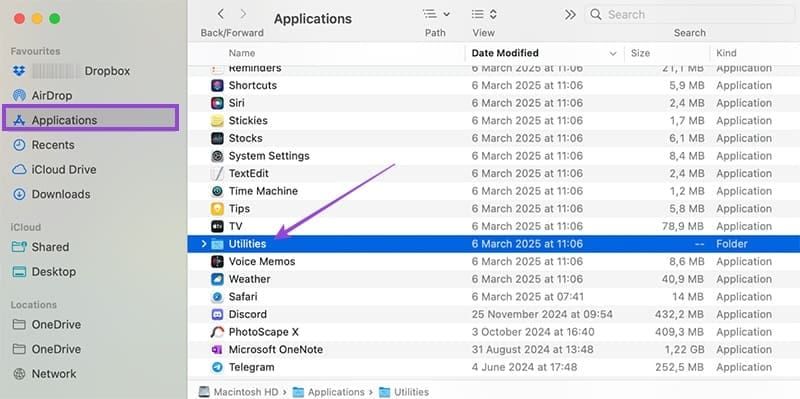Show more toolbar items via double chevron
This screenshot has height=399, width=800.
(x=570, y=15)
